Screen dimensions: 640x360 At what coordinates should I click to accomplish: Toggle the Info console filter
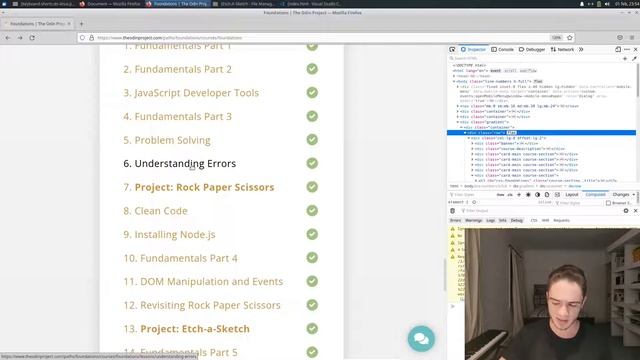point(502,220)
